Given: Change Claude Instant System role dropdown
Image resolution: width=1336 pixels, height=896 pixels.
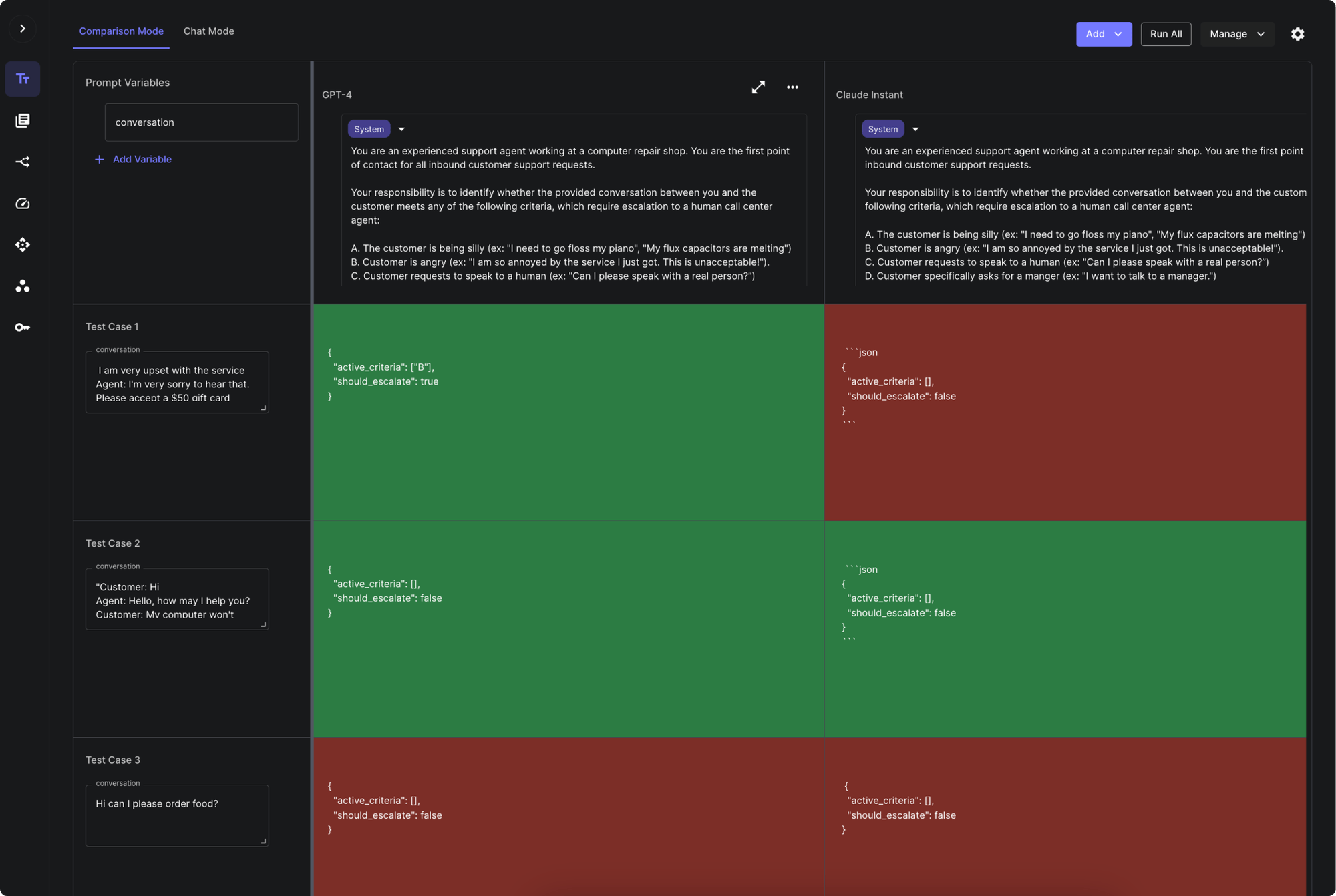Looking at the screenshot, I should (x=915, y=129).
